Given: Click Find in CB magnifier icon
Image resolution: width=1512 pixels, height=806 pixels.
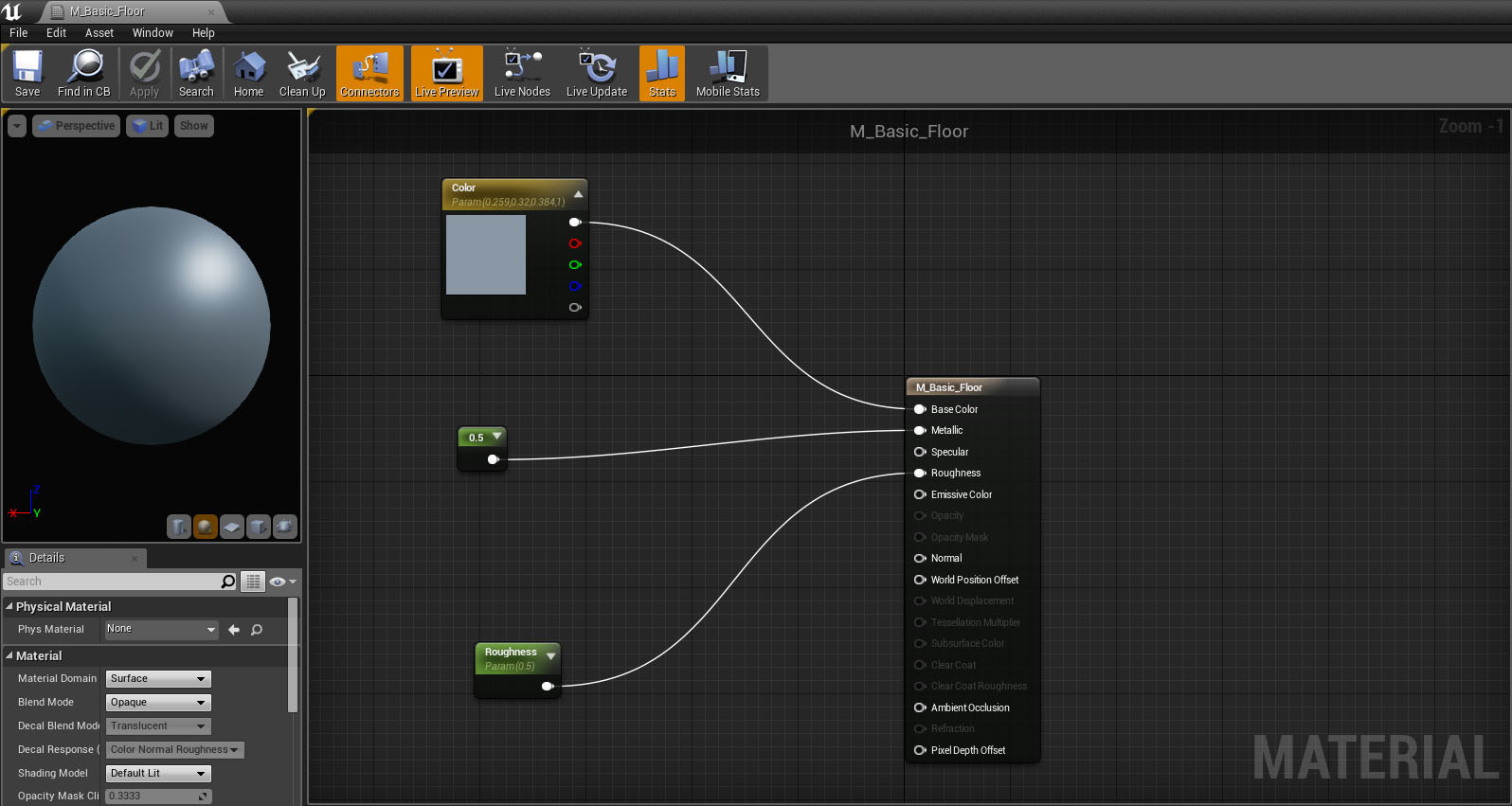Looking at the screenshot, I should click(84, 73).
